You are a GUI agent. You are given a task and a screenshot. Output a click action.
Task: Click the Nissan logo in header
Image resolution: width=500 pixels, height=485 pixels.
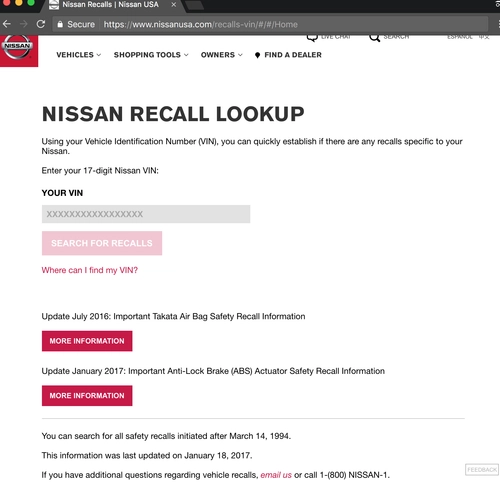tap(17, 47)
